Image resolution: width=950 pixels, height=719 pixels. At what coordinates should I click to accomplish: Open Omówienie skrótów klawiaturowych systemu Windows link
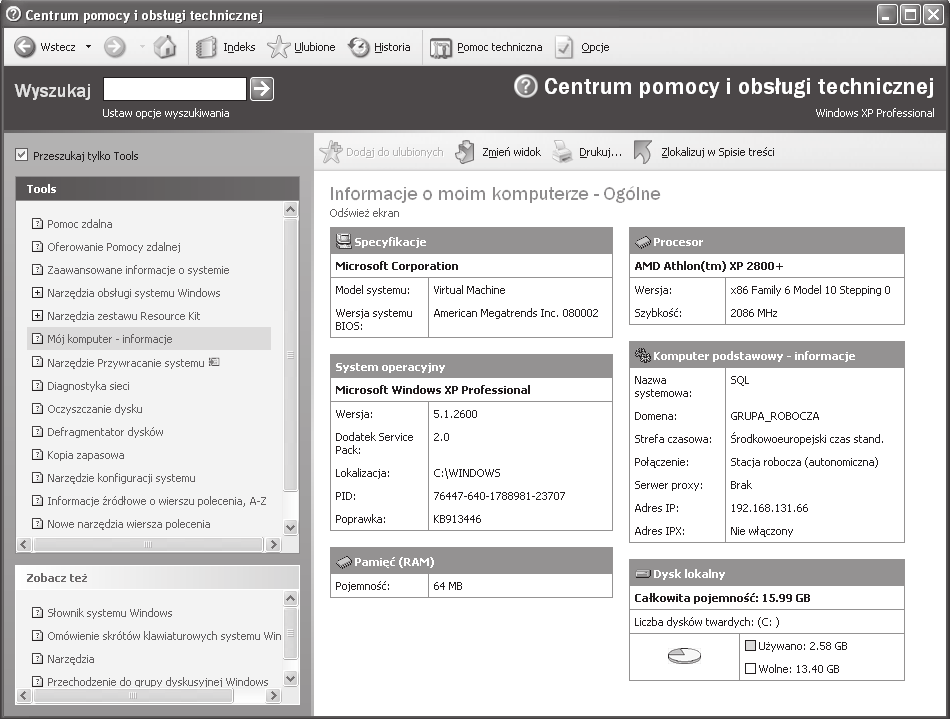tap(164, 636)
